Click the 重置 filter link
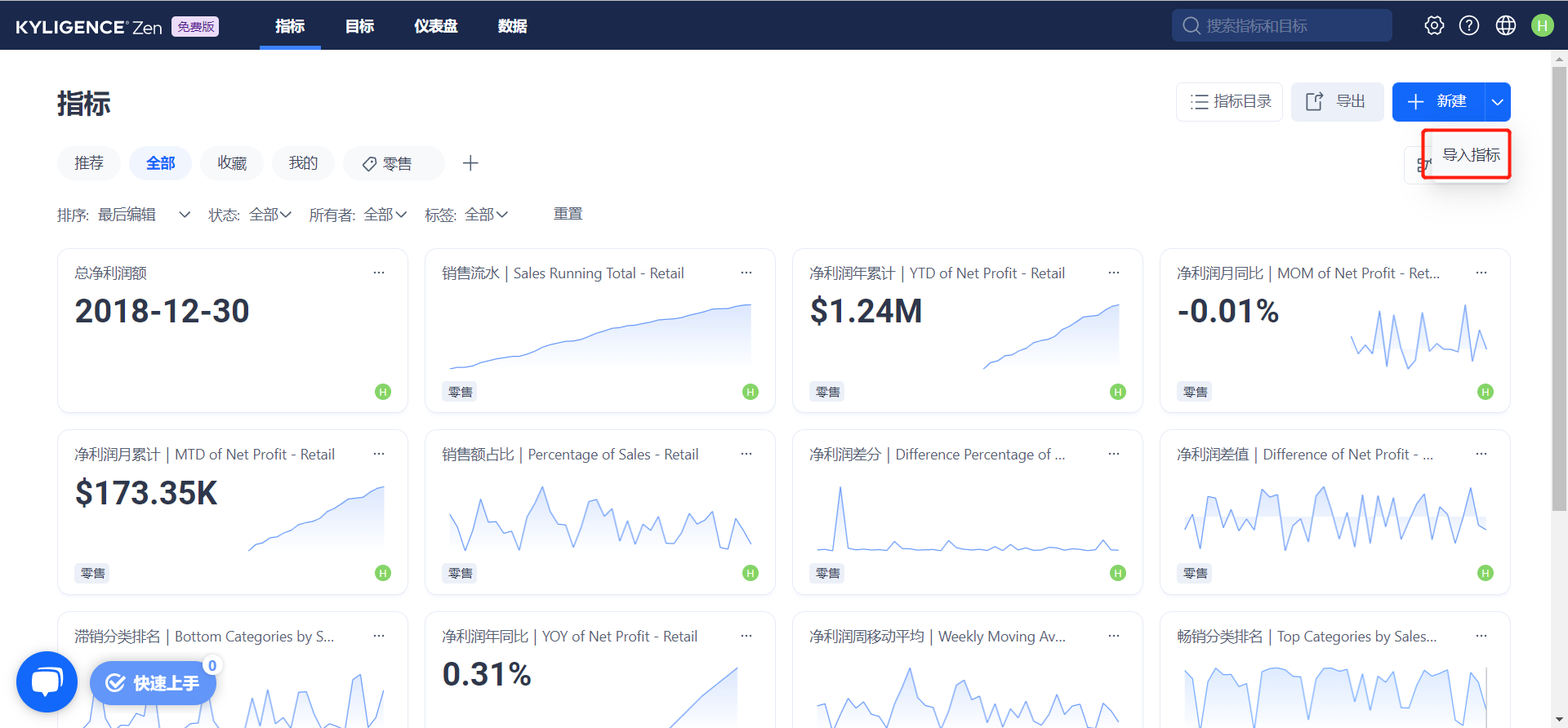This screenshot has height=728, width=1568. [568, 214]
